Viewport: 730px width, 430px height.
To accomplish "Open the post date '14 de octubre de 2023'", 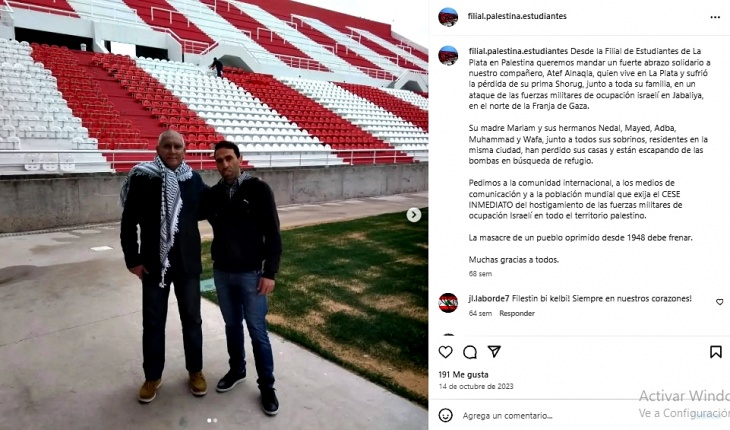I will (476, 386).
